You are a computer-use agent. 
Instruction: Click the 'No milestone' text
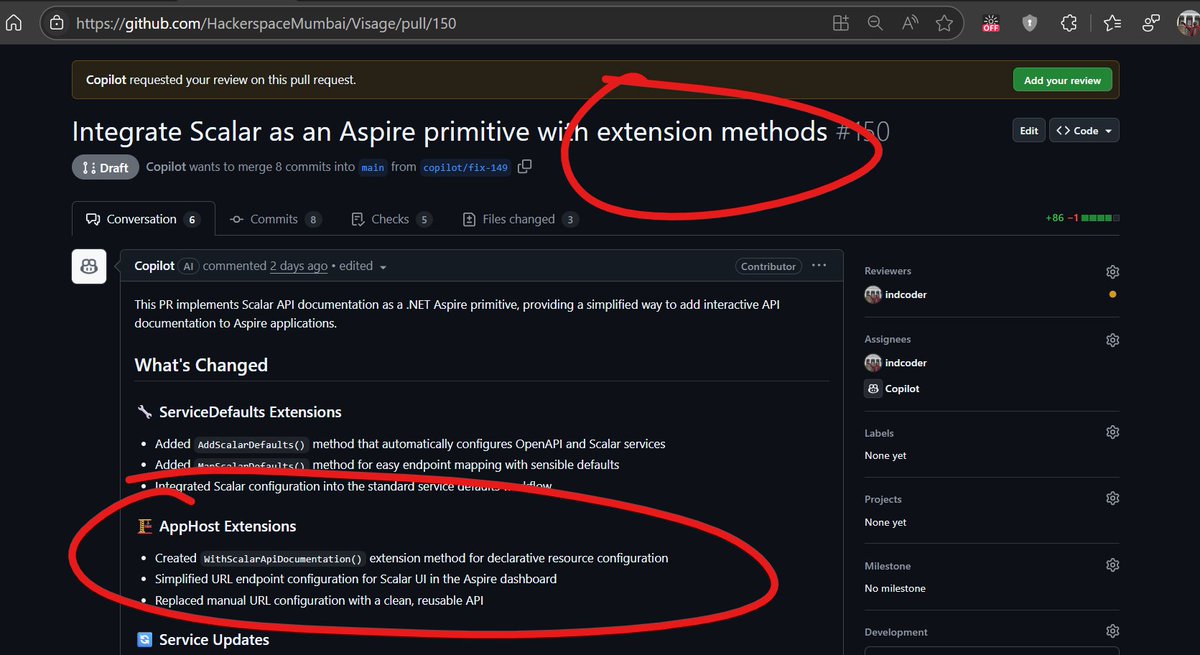point(895,588)
